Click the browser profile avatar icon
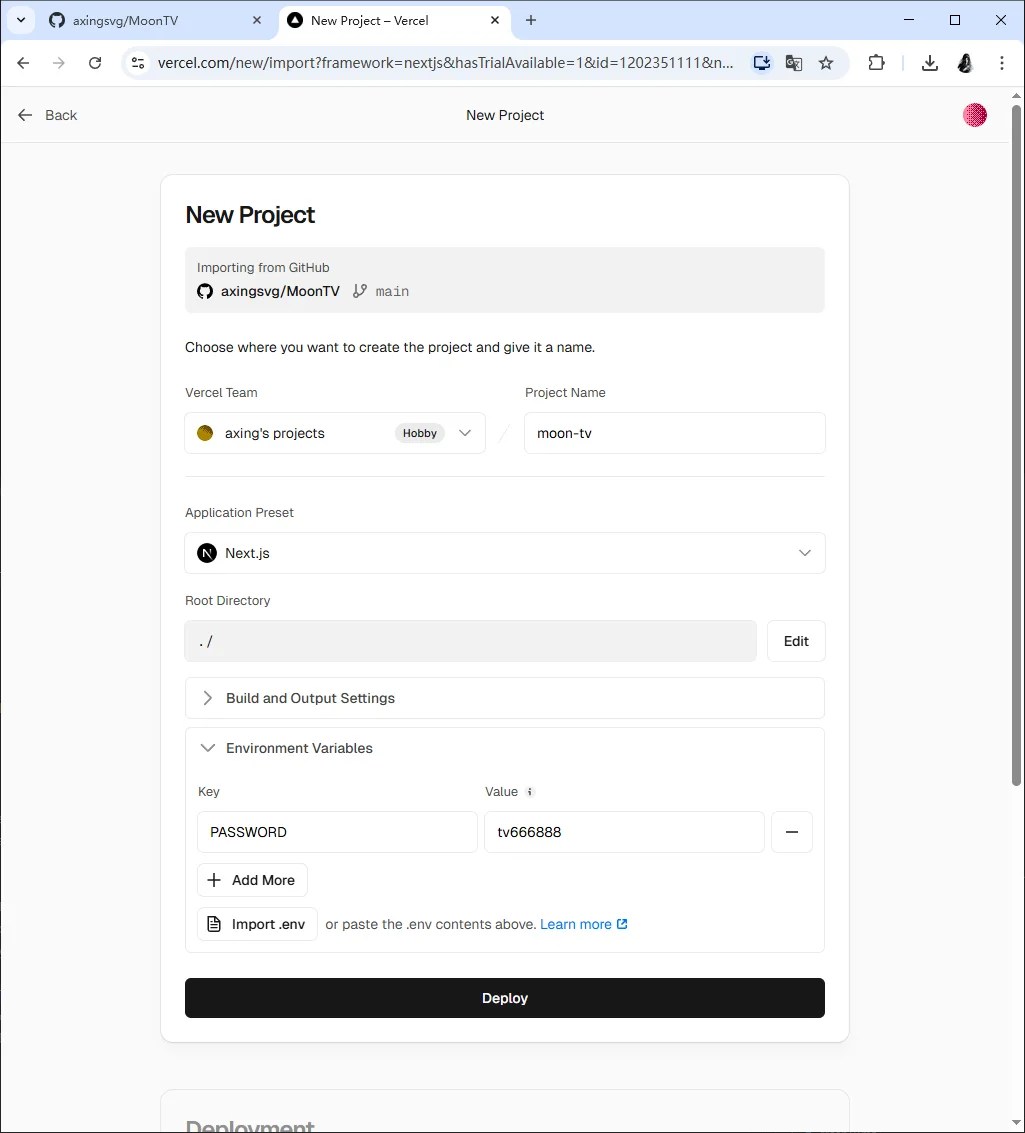The height and width of the screenshot is (1133, 1025). 965,63
